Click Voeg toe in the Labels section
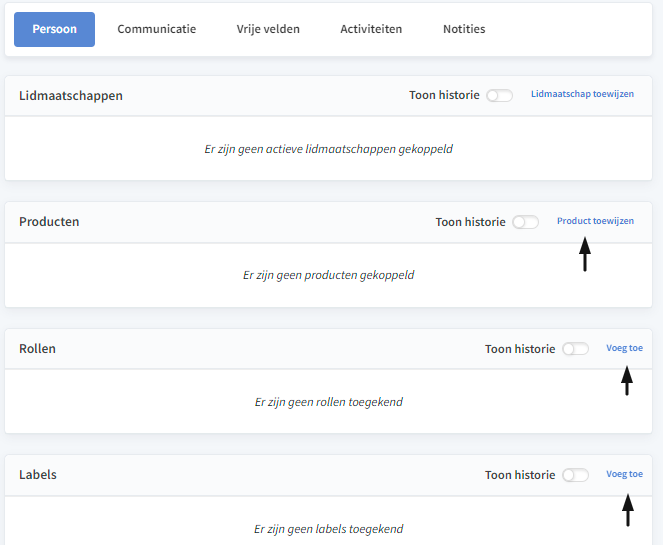This screenshot has width=663, height=545. pos(625,474)
